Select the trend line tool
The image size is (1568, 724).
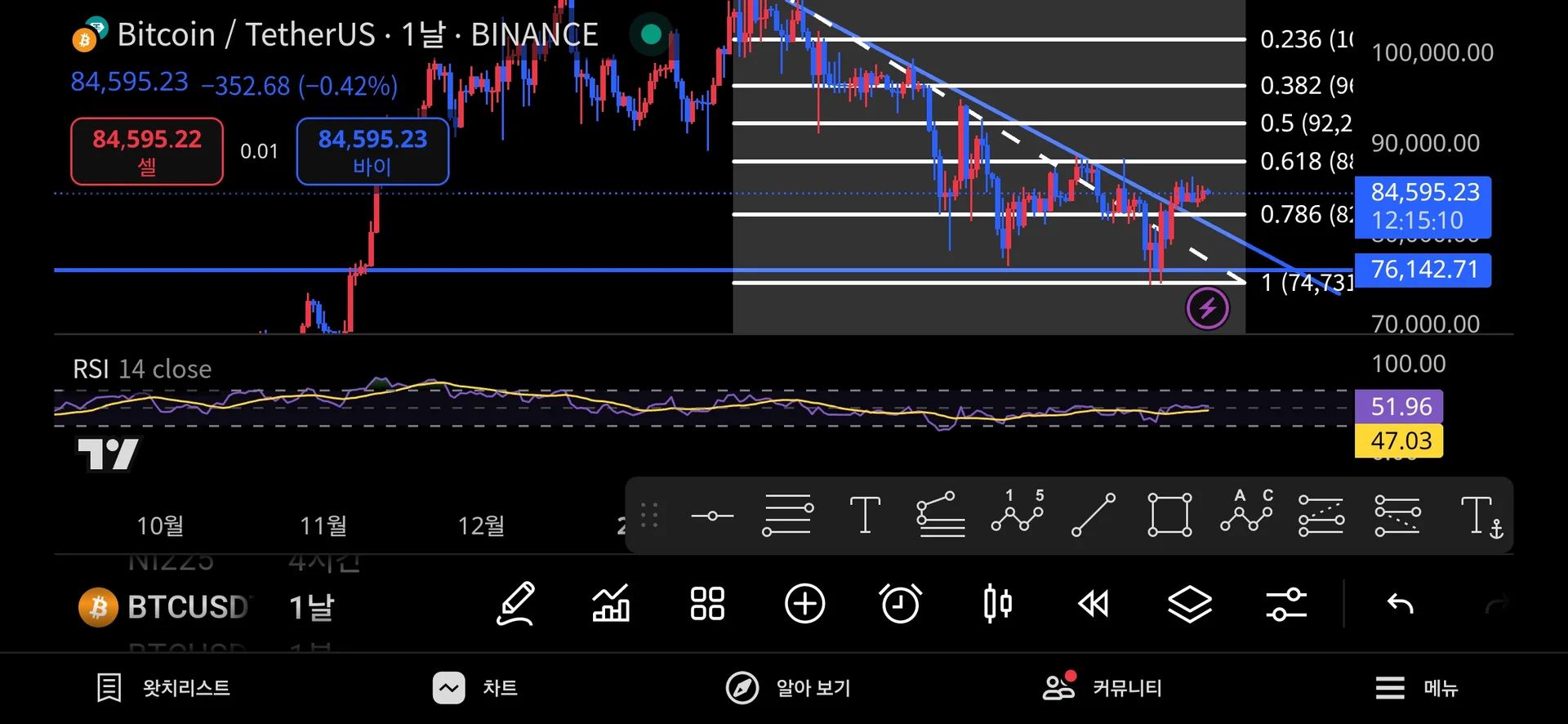tap(1093, 516)
